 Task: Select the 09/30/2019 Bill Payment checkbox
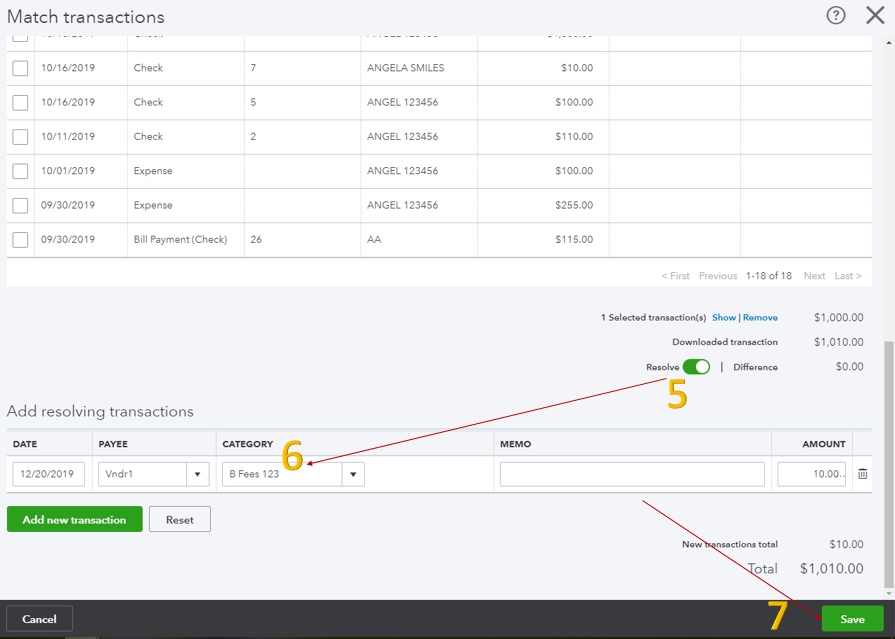coord(21,239)
